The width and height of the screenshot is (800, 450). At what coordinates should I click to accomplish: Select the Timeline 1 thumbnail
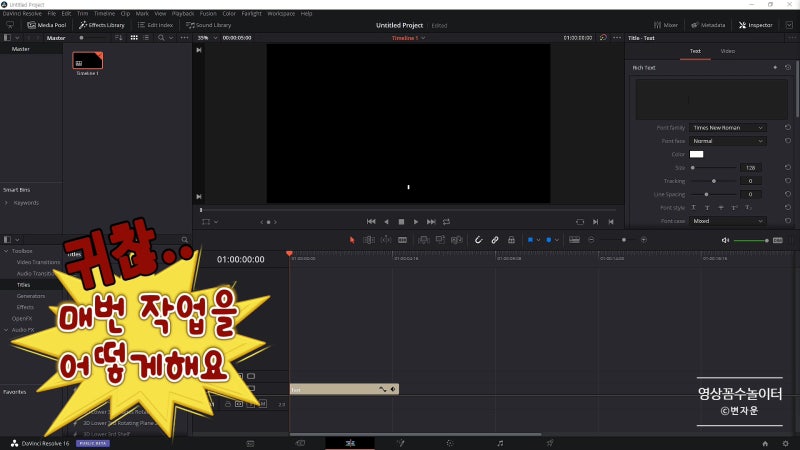point(87,60)
